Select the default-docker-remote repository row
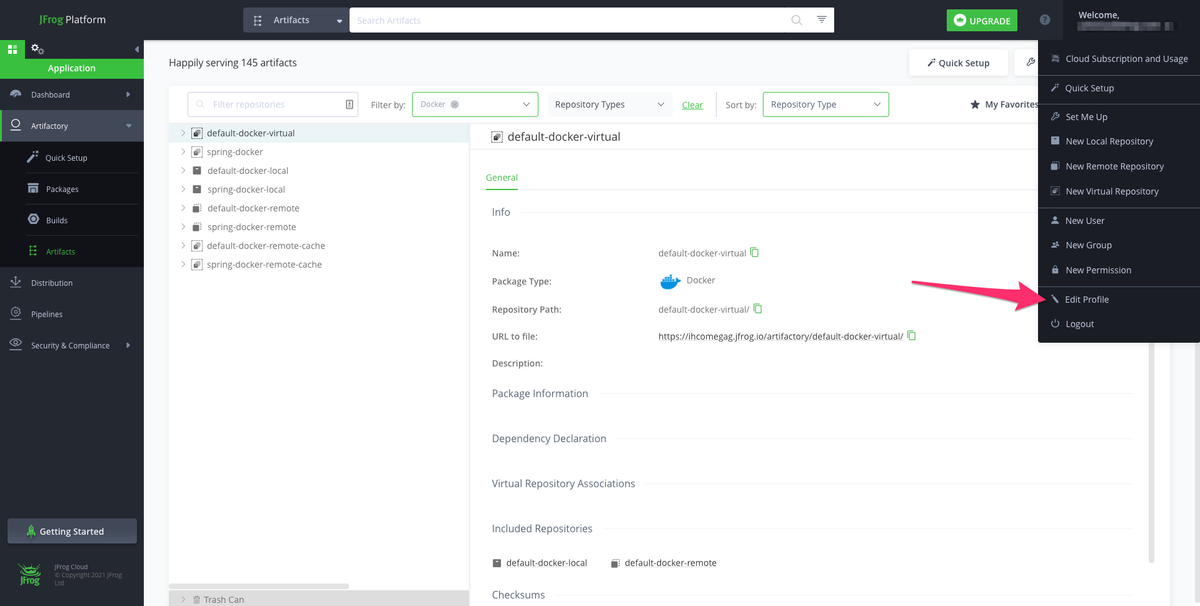 (319, 208)
